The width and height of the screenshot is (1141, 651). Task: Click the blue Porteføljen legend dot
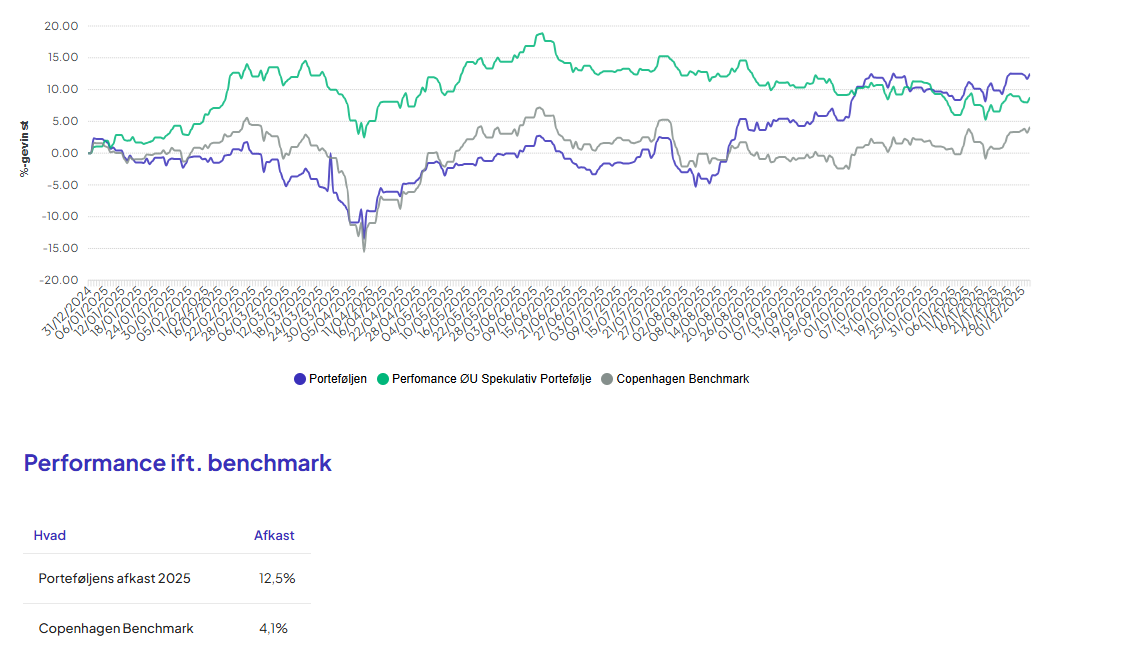pyautogui.click(x=300, y=379)
